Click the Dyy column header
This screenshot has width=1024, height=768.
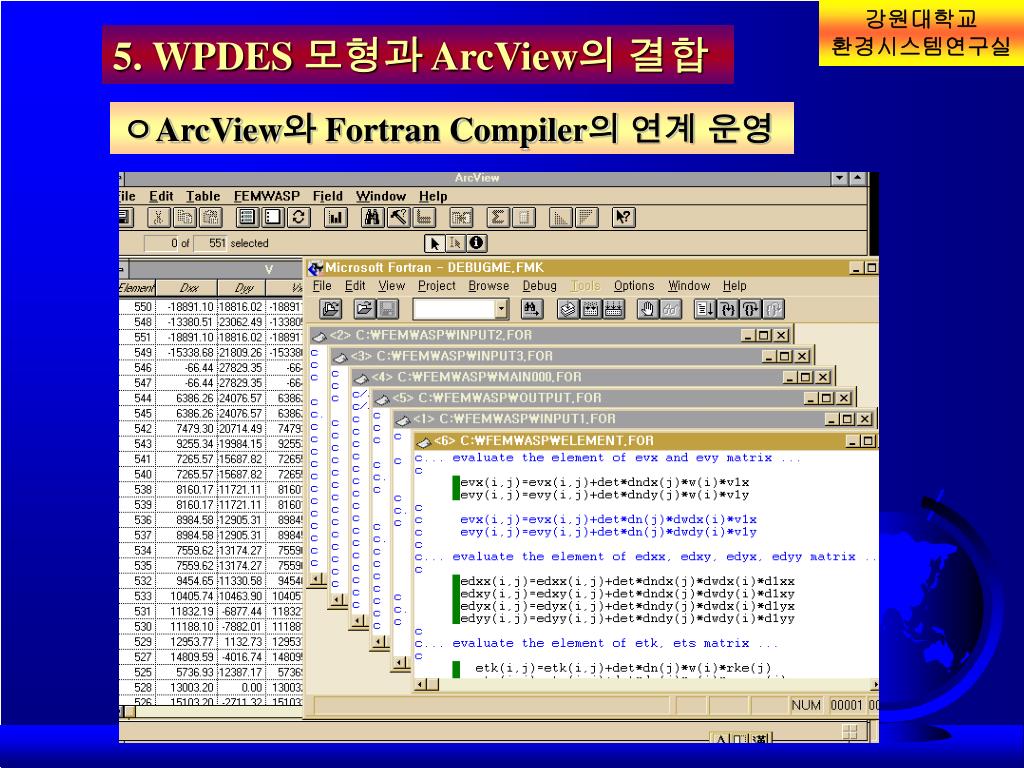tap(243, 287)
